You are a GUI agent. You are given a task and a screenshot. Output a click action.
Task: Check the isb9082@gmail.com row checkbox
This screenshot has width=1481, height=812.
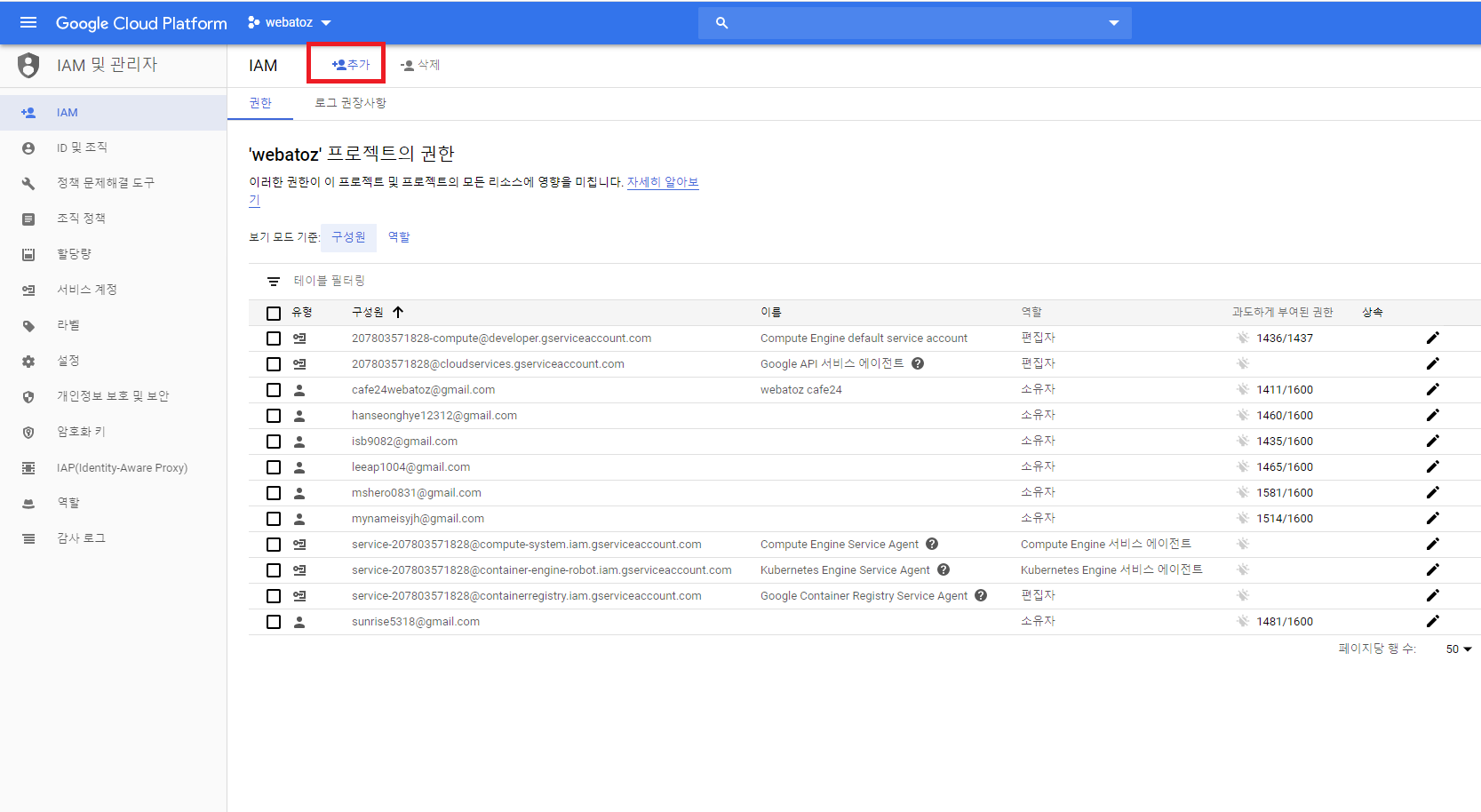274,442
